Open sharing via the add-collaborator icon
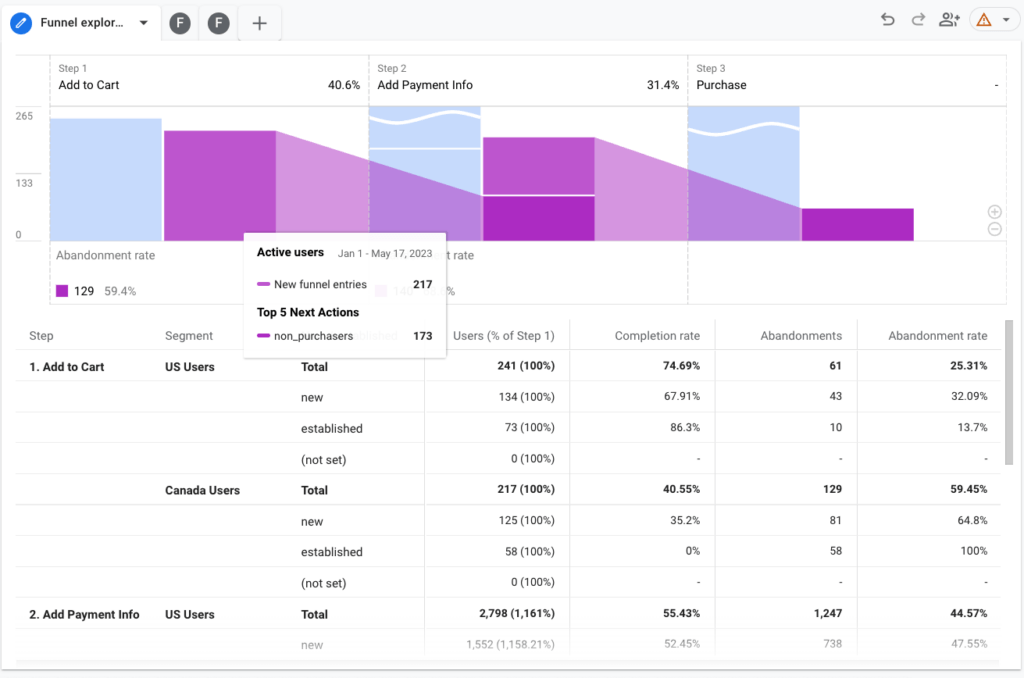1024x678 pixels. [949, 18]
